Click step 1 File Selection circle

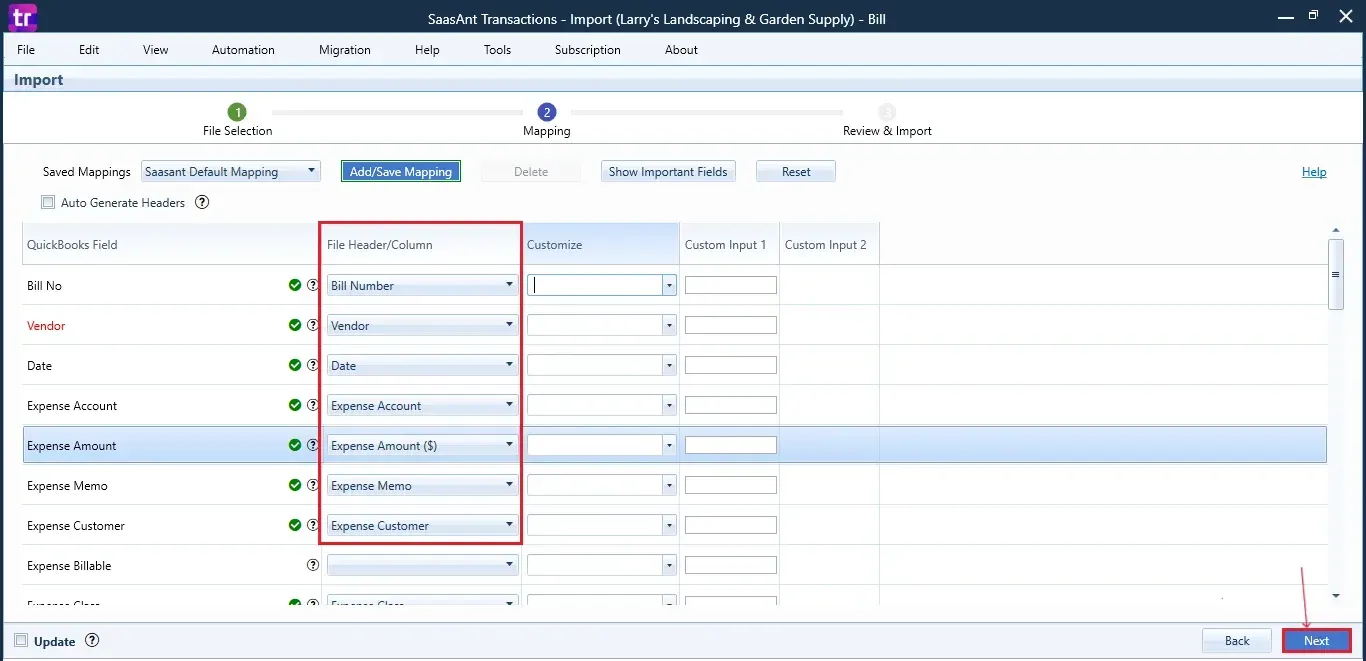coord(237,112)
